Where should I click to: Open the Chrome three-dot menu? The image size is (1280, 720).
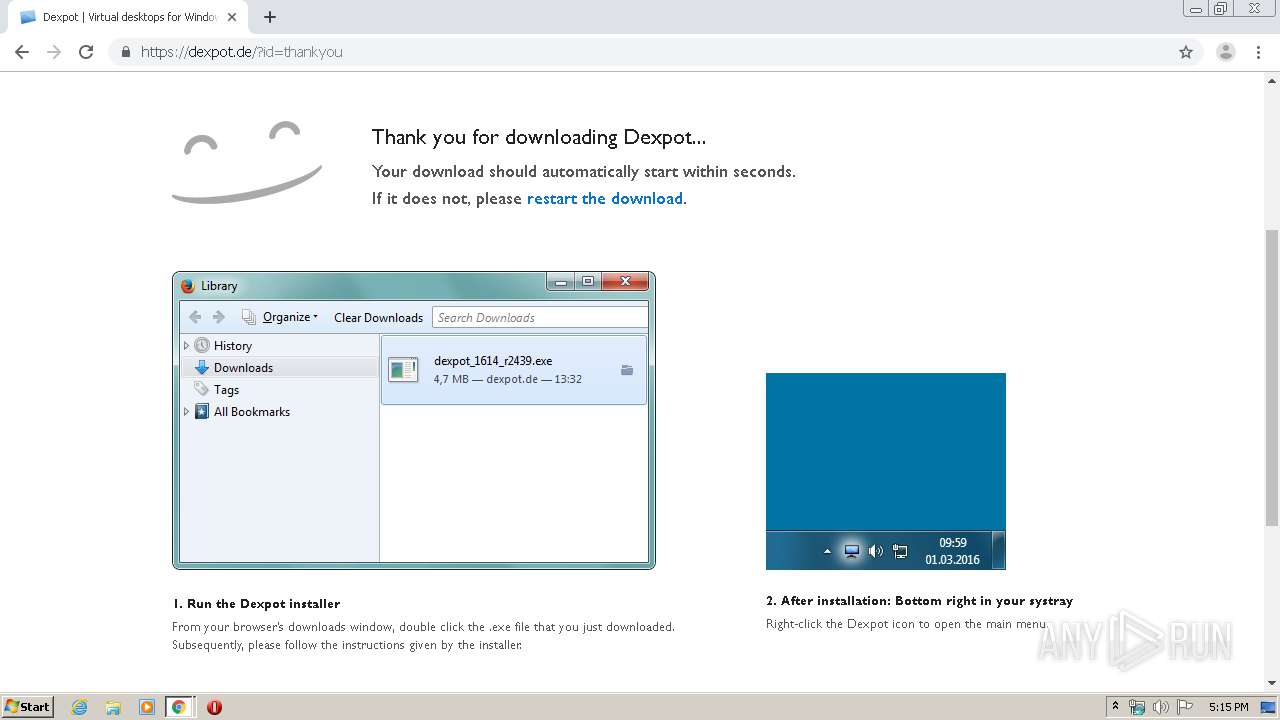1259,52
